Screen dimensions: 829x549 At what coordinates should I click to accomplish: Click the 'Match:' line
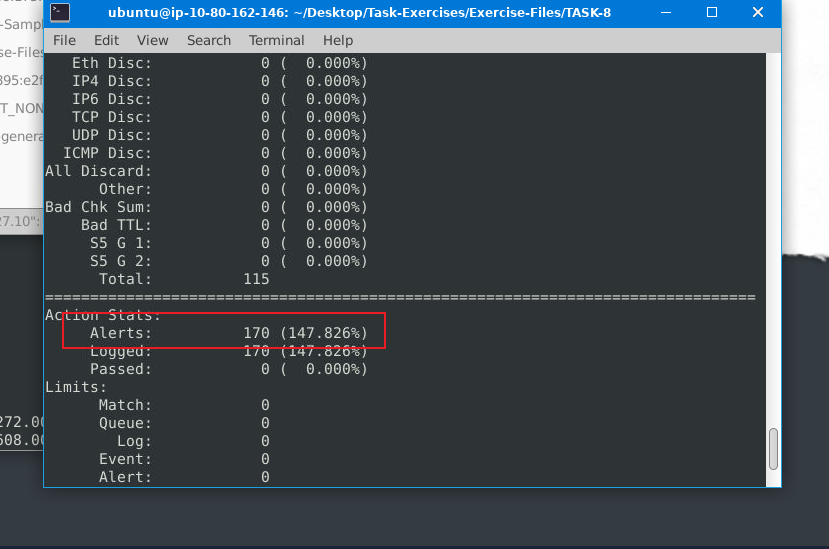184,405
